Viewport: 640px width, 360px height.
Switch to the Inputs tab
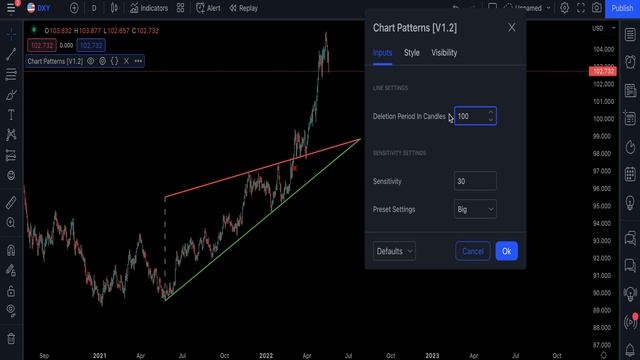(x=382, y=53)
